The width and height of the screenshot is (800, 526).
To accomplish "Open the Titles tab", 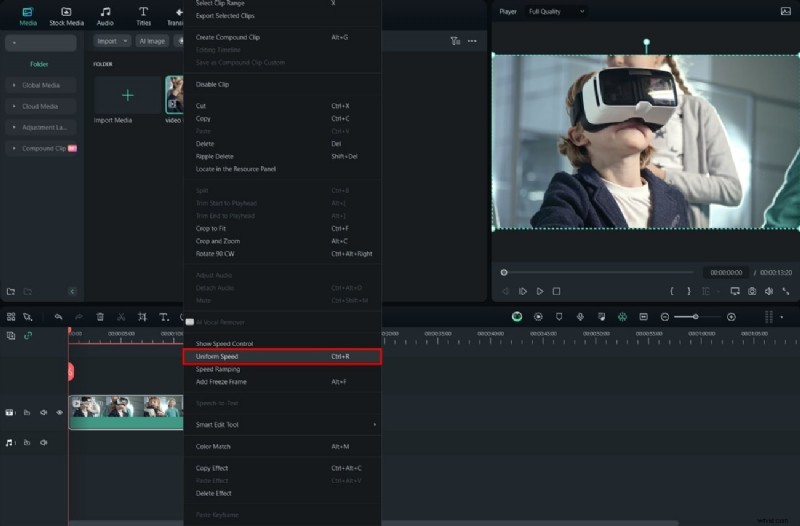I will (x=143, y=16).
